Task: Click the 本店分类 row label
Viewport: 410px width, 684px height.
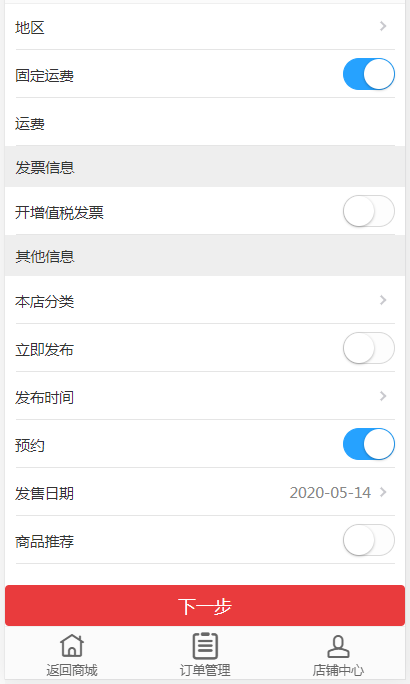Action: [x=44, y=301]
